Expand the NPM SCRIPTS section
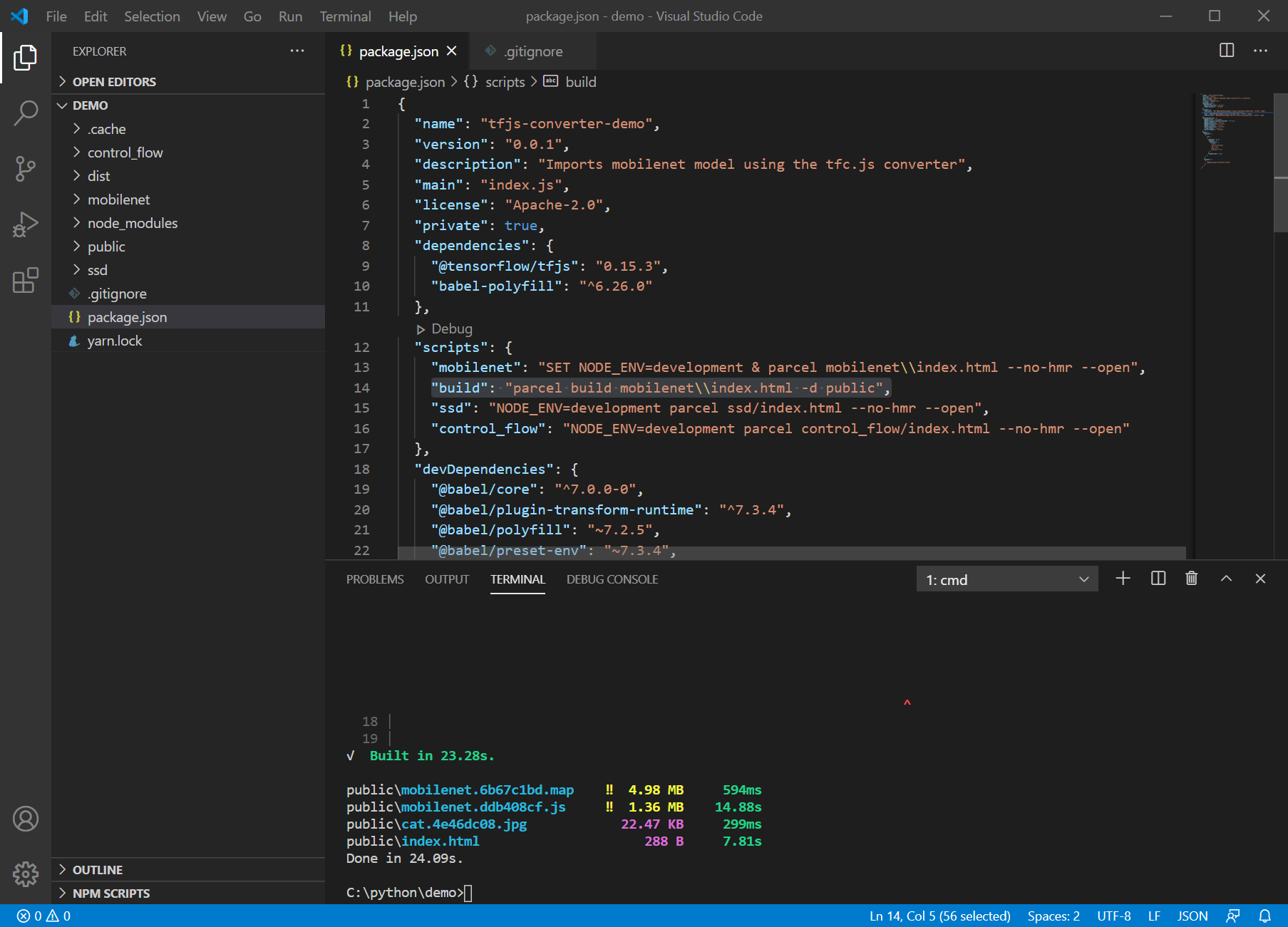Screen dimensions: 1288x927 (188, 894)
